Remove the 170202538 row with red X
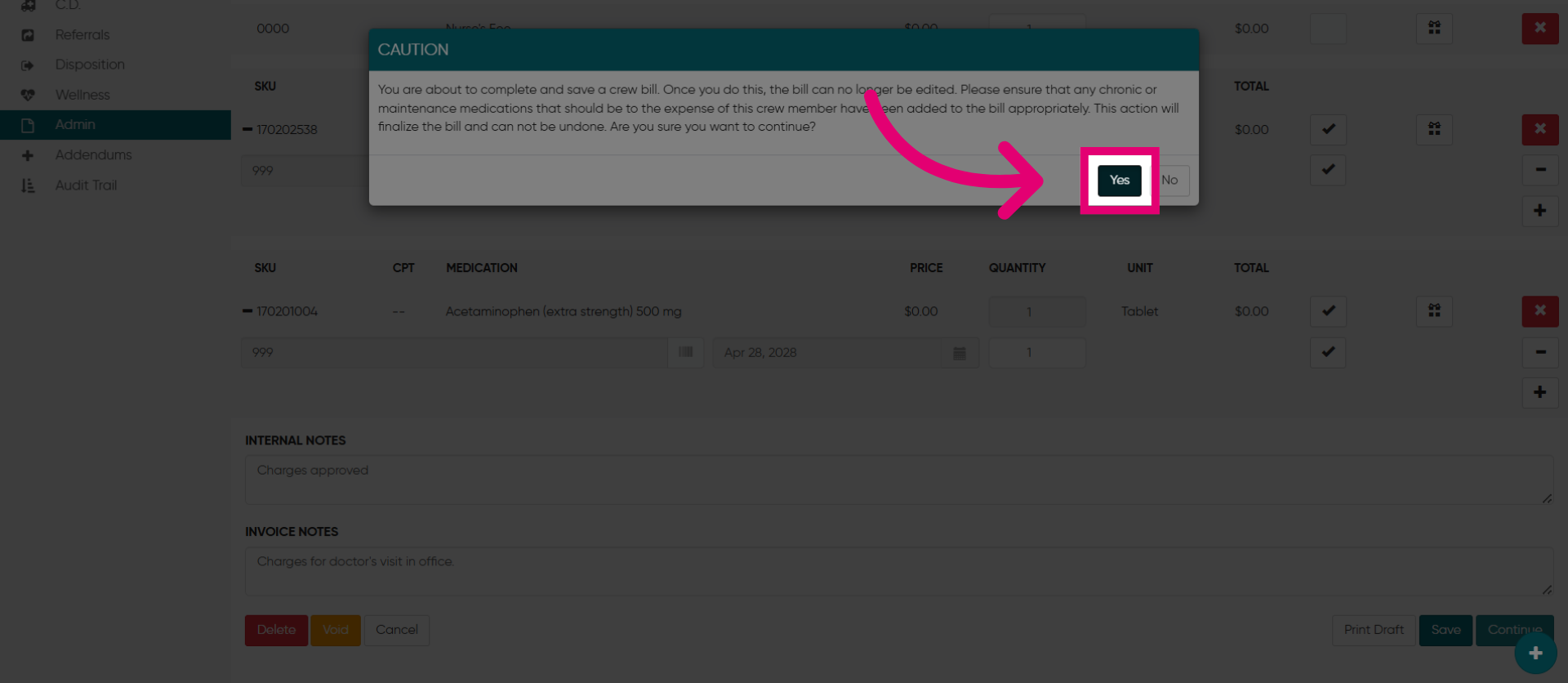Screen dimensions: 1568x683 pyautogui.click(x=1539, y=129)
